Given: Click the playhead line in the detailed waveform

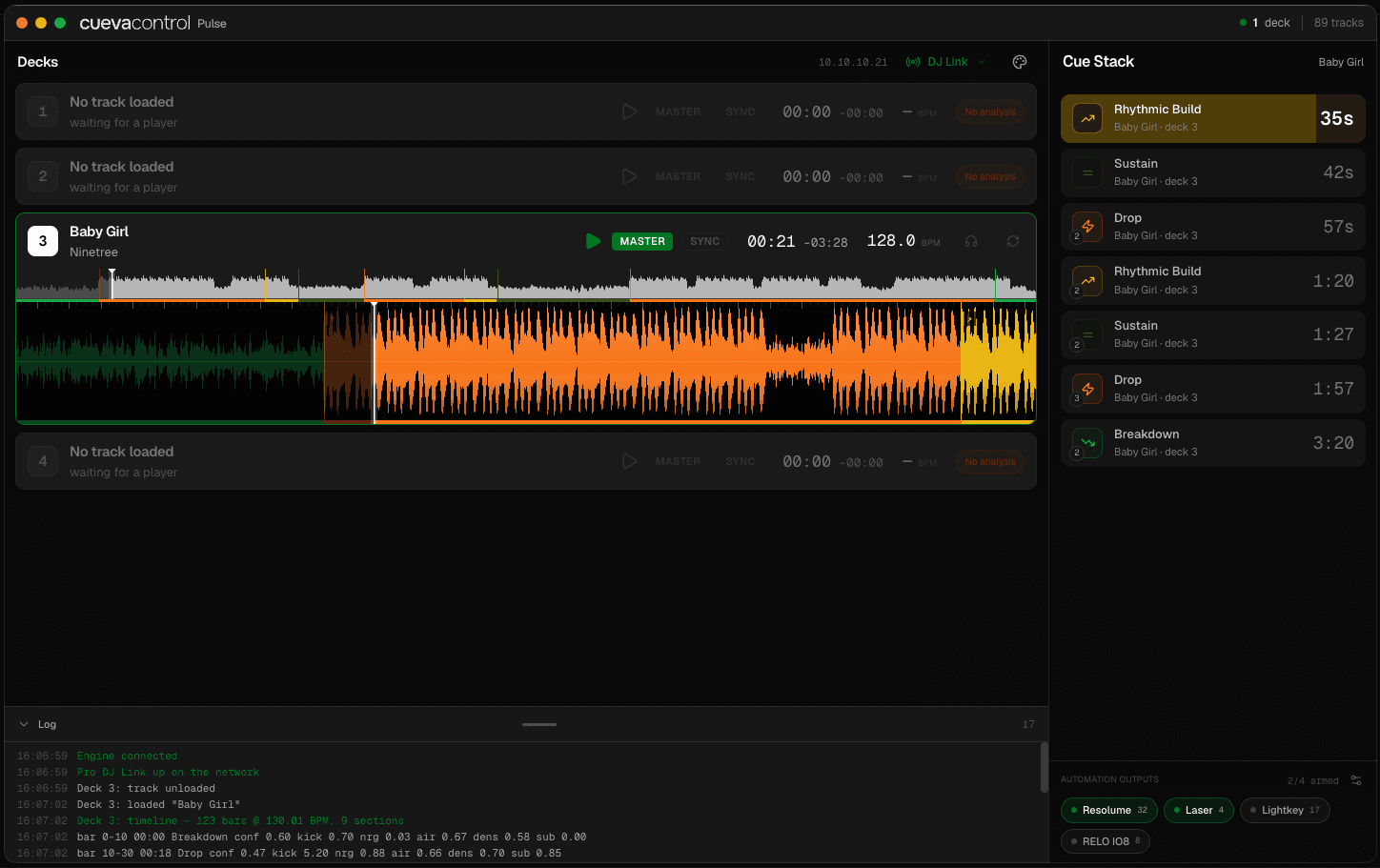Looking at the screenshot, I should [374, 363].
